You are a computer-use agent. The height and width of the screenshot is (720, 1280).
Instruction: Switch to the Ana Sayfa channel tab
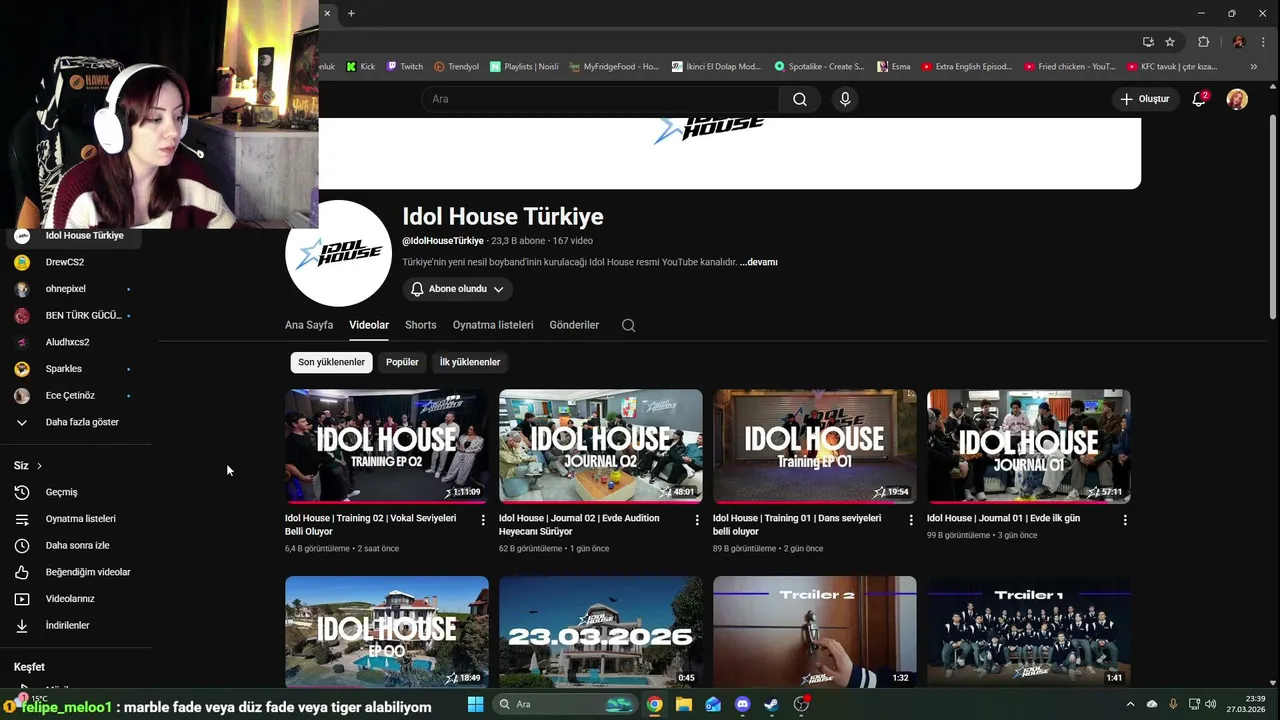[x=309, y=325]
